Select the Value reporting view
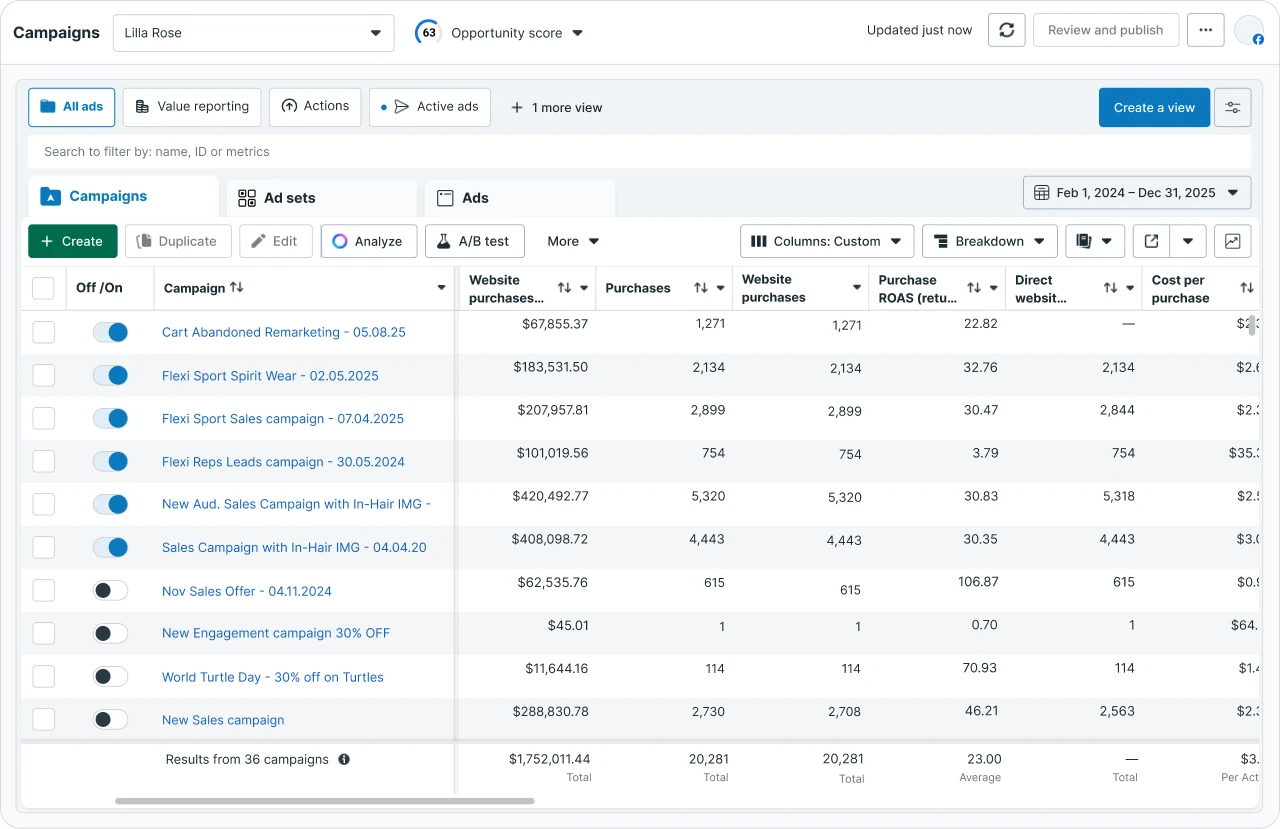The height and width of the screenshot is (829, 1280). (192, 107)
